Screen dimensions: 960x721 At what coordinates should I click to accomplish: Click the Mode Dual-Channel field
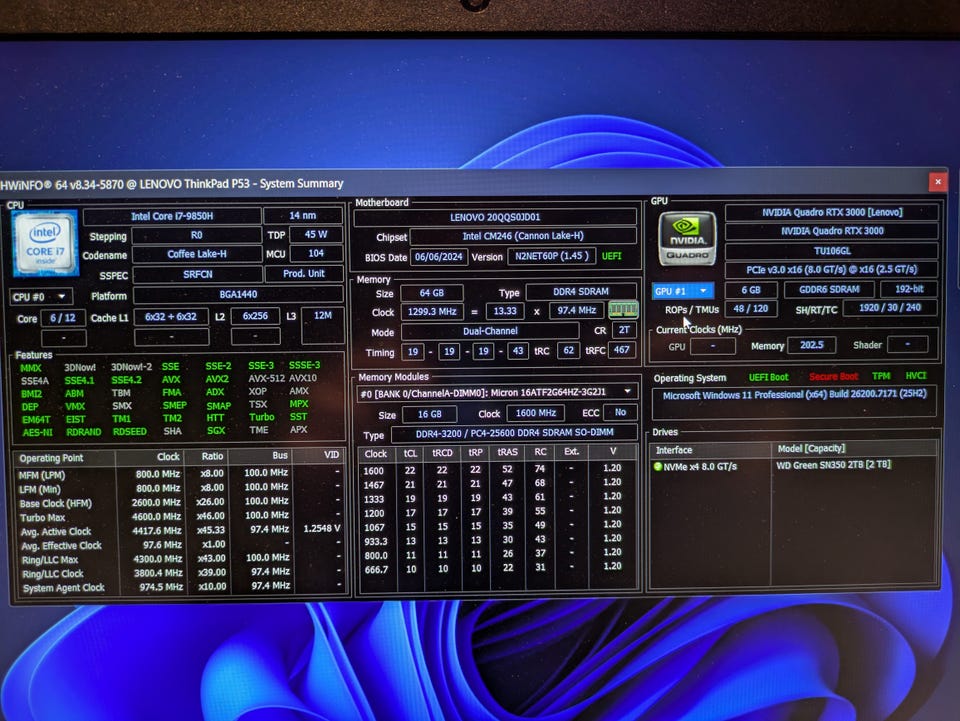[x=490, y=331]
